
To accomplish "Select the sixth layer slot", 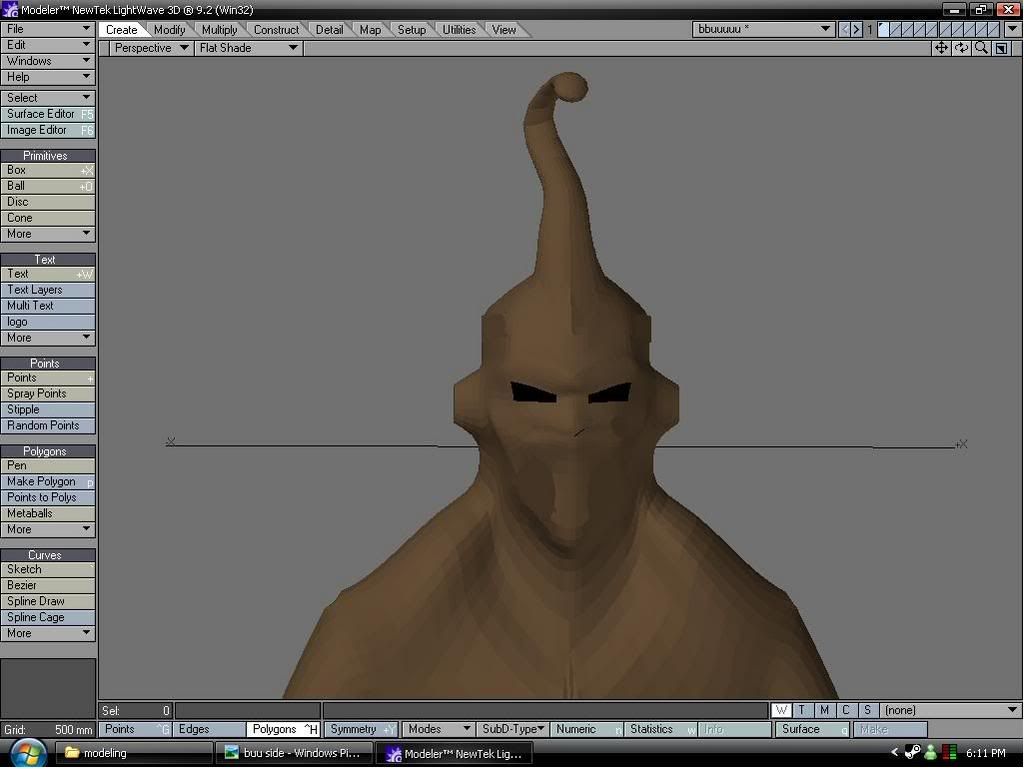I will (x=945, y=29).
